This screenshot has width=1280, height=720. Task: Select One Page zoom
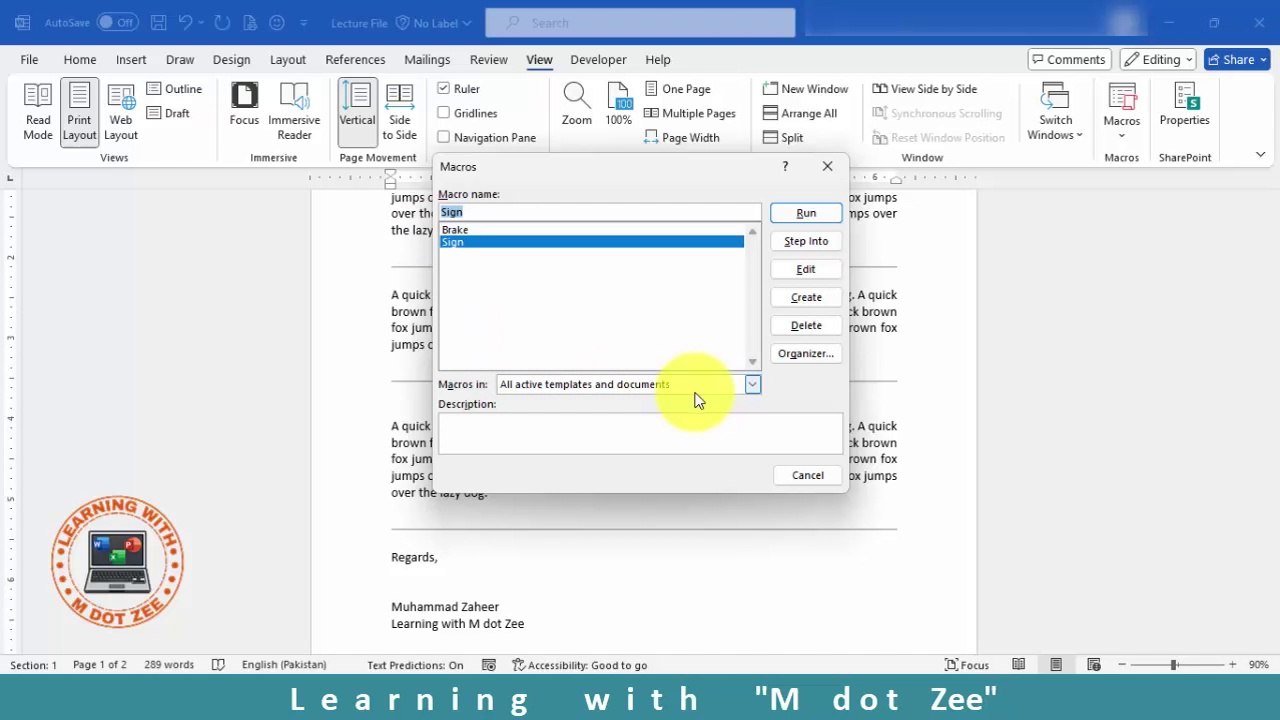[x=677, y=89]
